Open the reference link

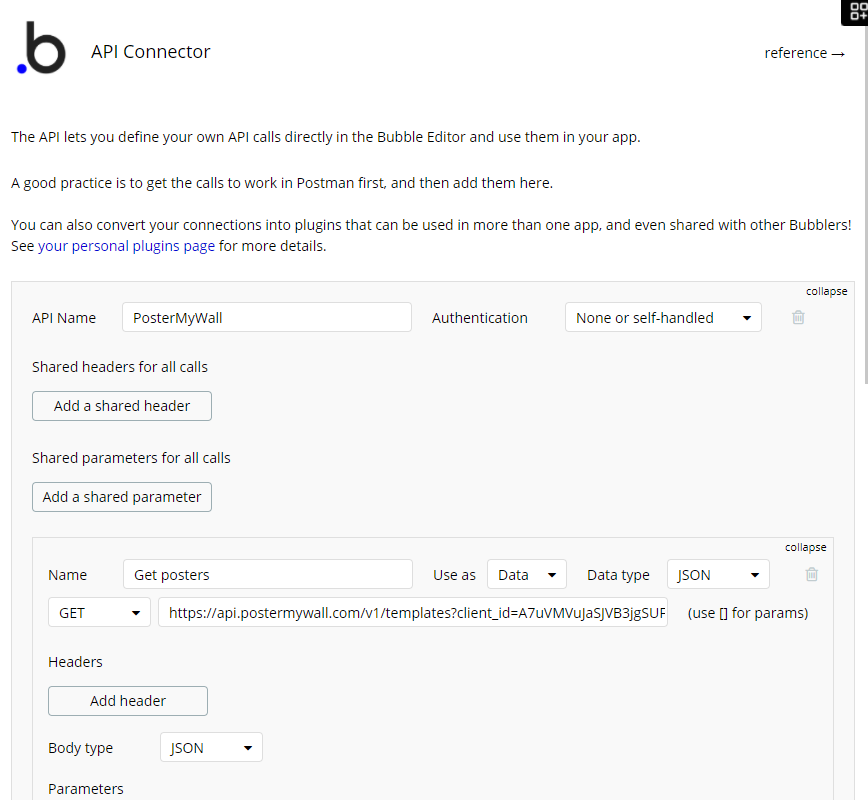point(804,53)
